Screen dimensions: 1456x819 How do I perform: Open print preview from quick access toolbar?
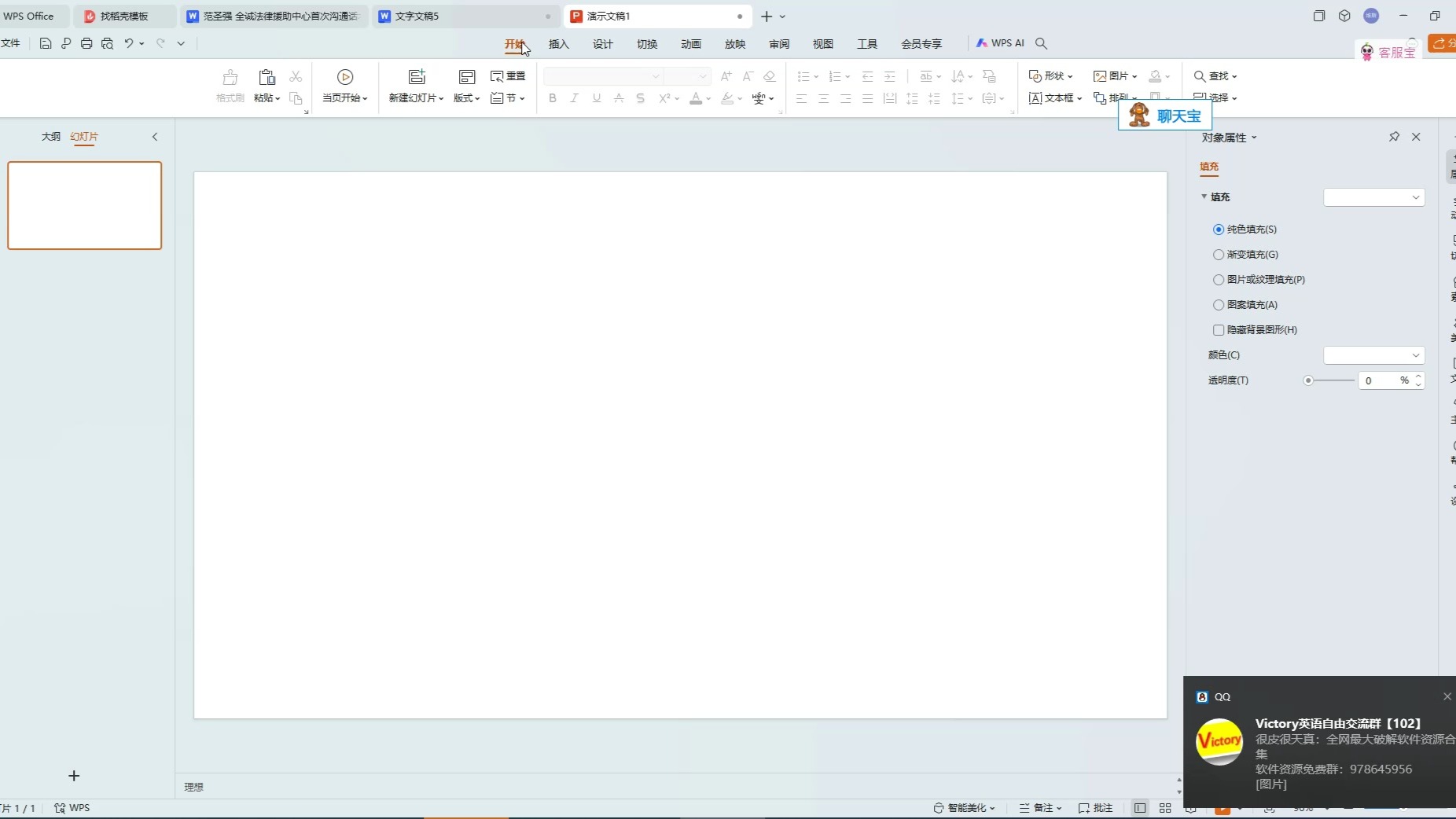click(107, 44)
